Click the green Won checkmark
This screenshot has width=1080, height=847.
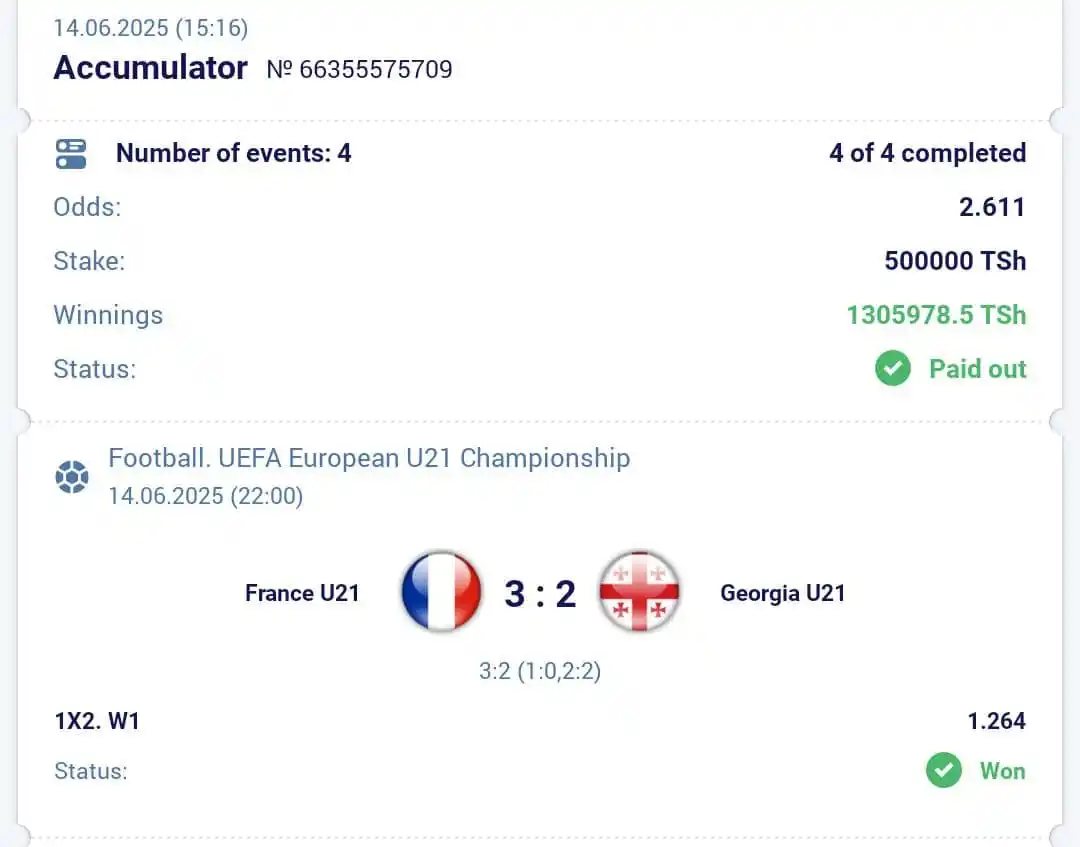944,770
